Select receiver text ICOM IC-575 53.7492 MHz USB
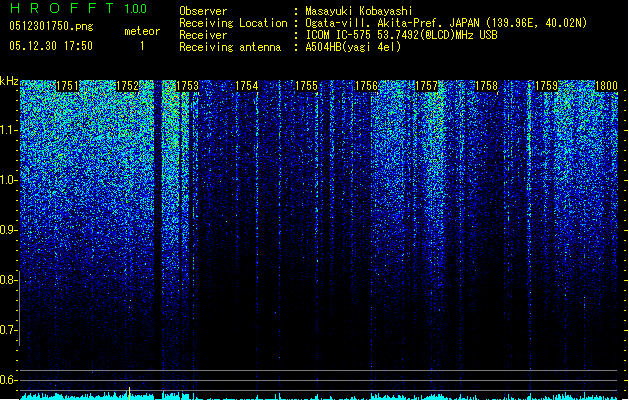The width and height of the screenshot is (629, 400). click(x=401, y=35)
